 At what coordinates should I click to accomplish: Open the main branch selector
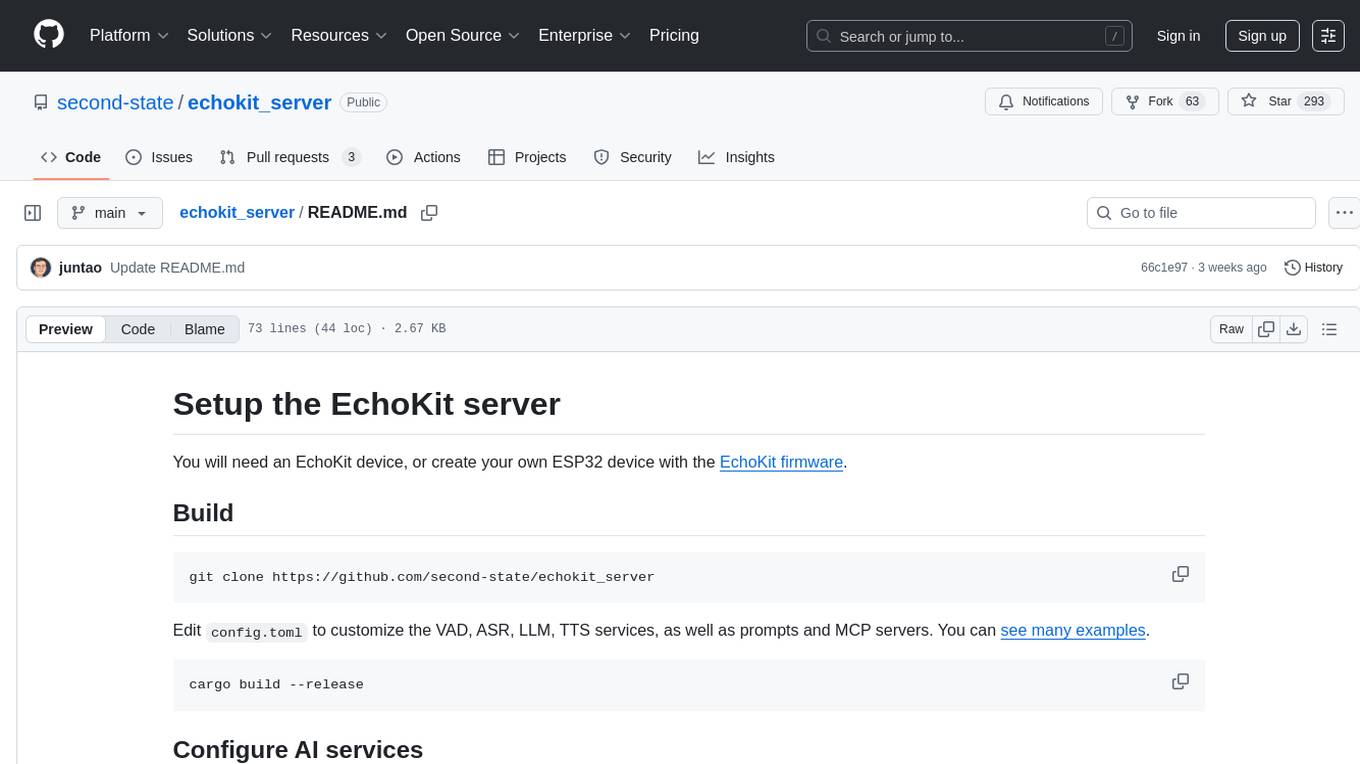(x=110, y=213)
